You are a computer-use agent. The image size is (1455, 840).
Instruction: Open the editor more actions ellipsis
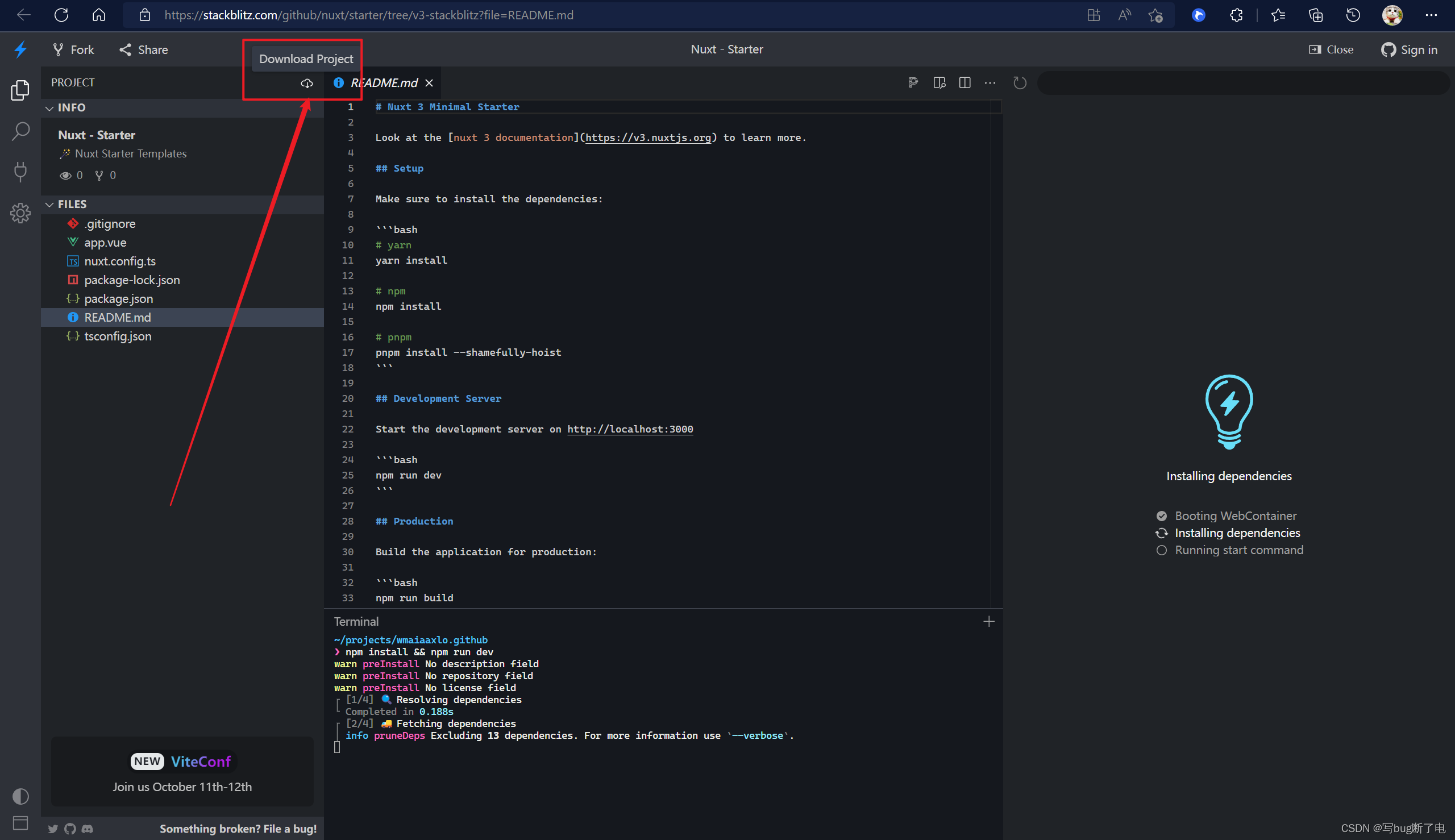(990, 83)
